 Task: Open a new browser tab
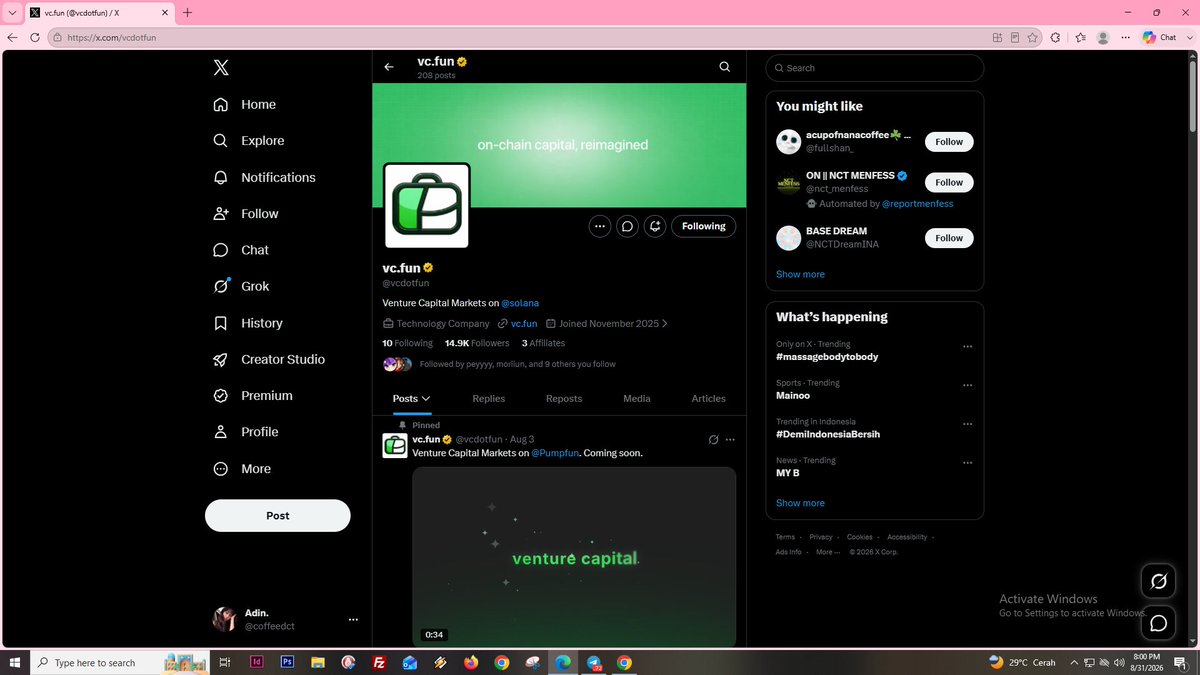[187, 12]
